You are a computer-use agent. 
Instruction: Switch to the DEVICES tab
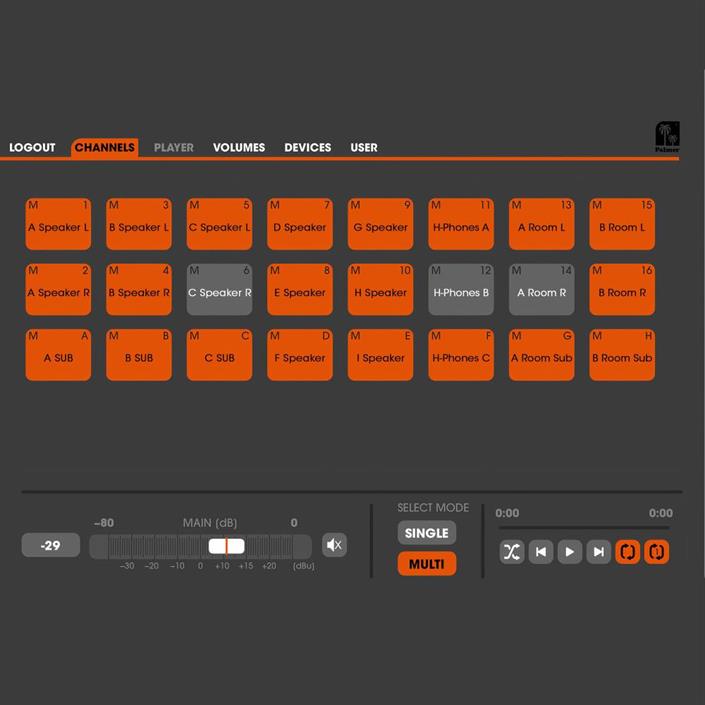click(x=307, y=147)
